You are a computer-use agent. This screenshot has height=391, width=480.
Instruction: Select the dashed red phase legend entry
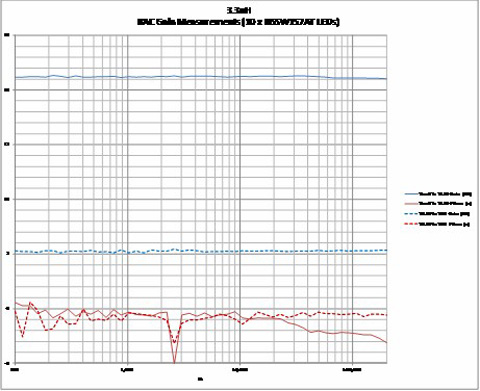coord(437,224)
